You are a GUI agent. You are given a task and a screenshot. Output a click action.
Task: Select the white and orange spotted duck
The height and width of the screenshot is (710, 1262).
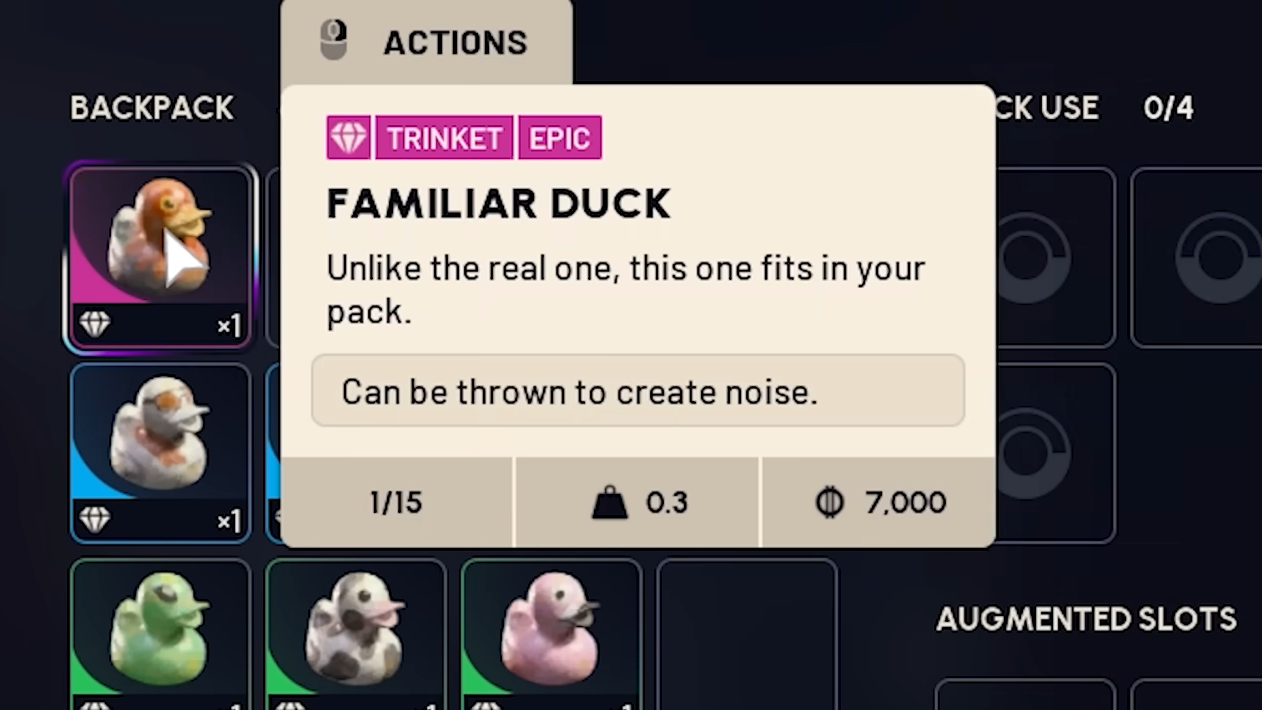[160, 452]
